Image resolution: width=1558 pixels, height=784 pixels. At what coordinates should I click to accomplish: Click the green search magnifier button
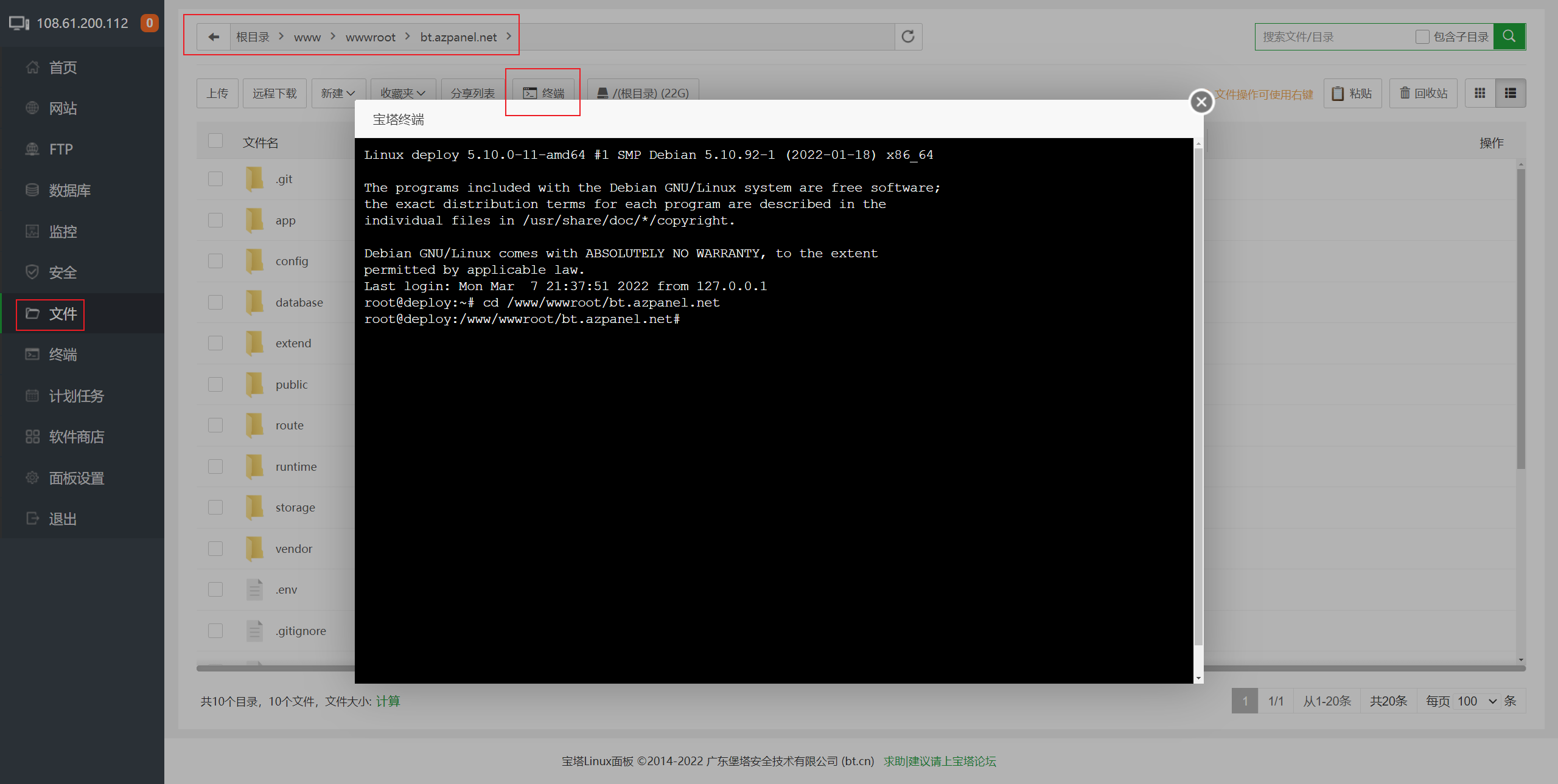[1509, 36]
